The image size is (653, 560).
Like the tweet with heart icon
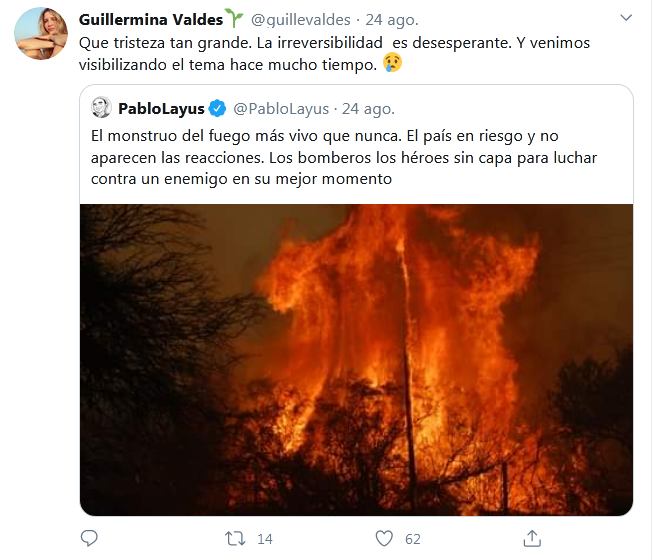click(384, 538)
